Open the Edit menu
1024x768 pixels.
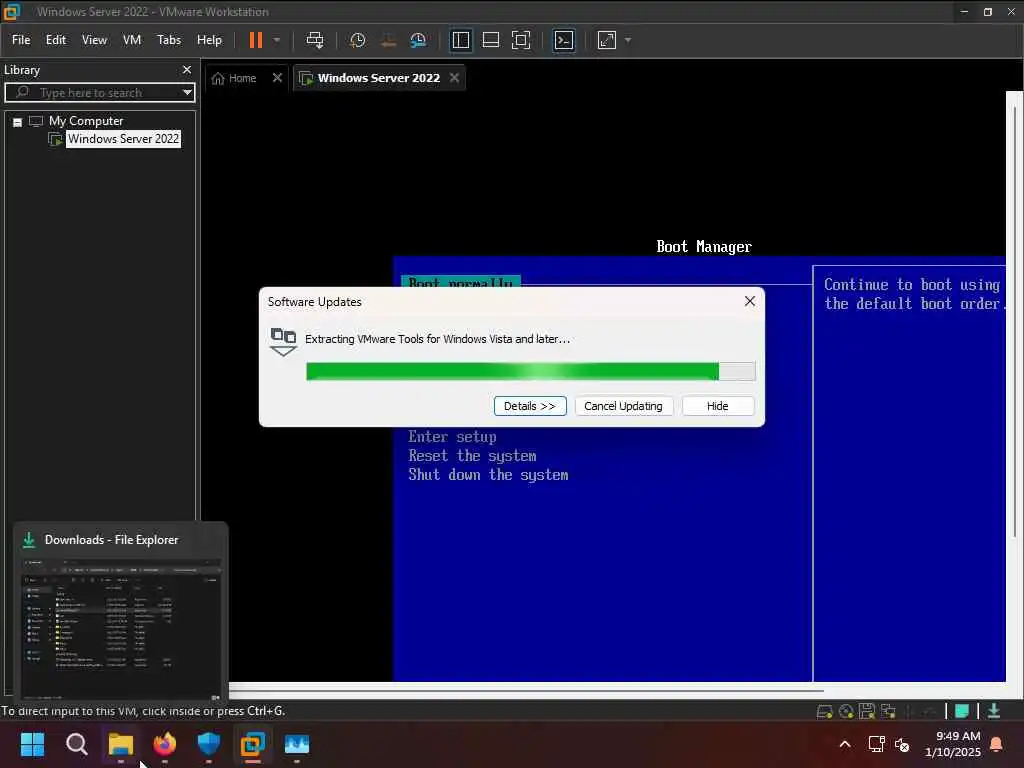(56, 40)
